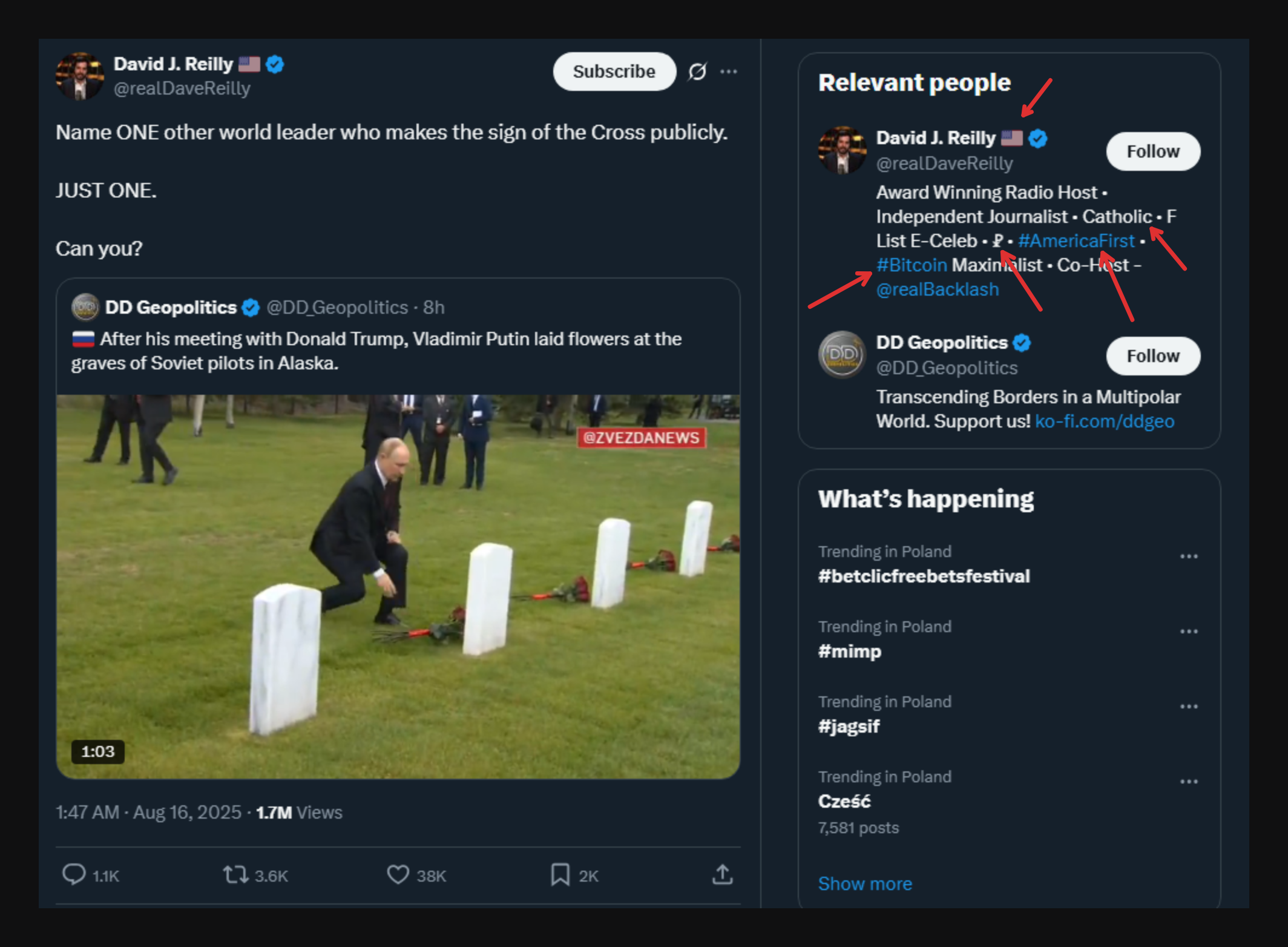Bookmark this post
Viewport: 1288px width, 947px height.
(560, 875)
